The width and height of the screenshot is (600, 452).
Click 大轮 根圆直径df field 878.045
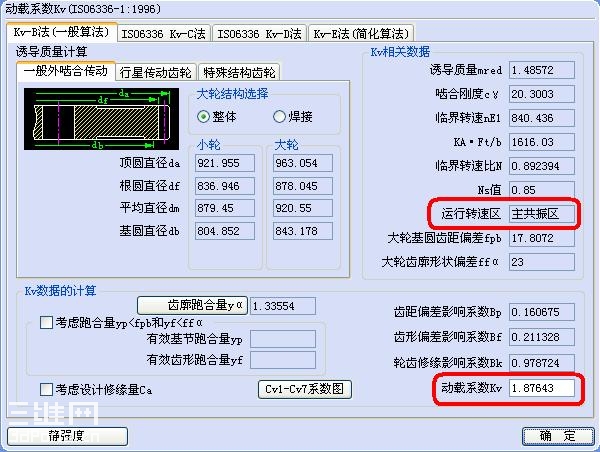(x=303, y=186)
